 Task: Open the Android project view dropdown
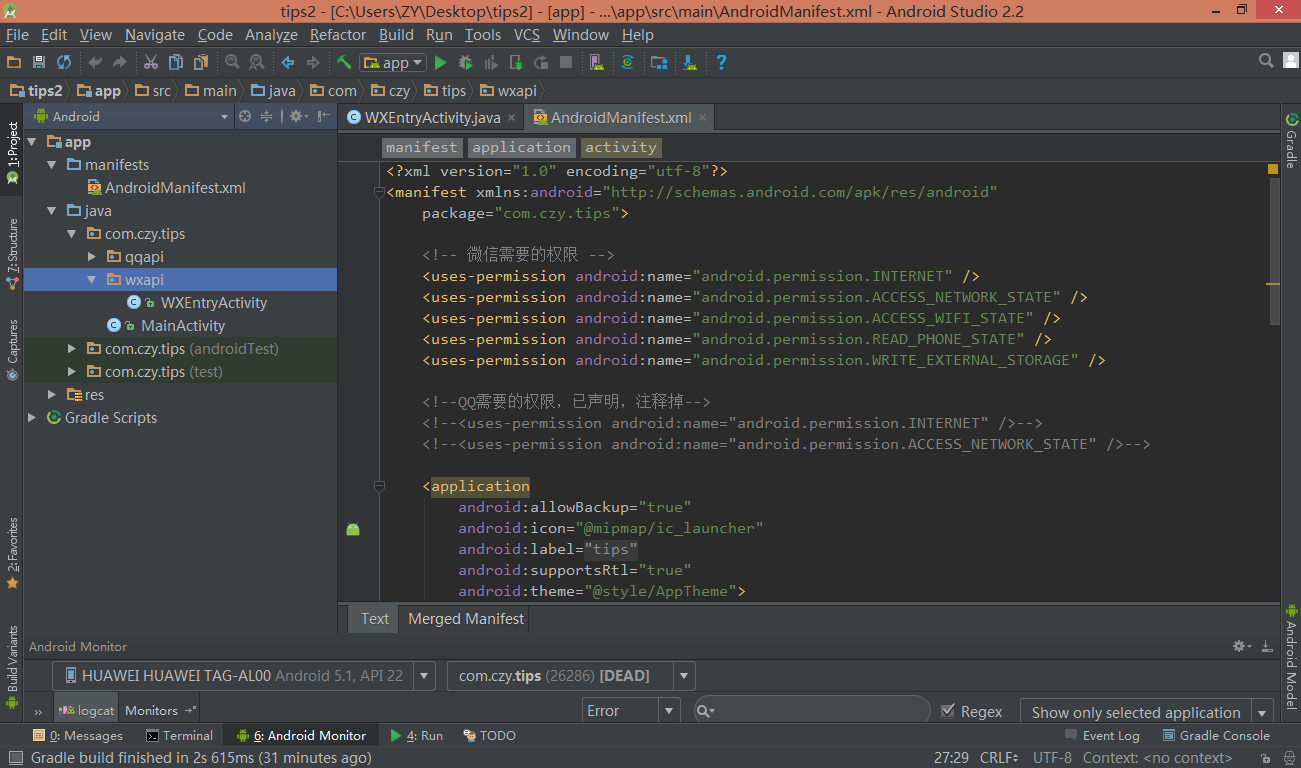coord(131,117)
